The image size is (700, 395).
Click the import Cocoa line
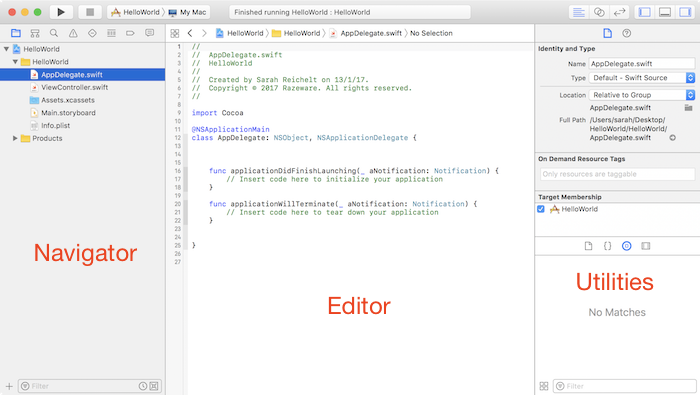[x=217, y=113]
